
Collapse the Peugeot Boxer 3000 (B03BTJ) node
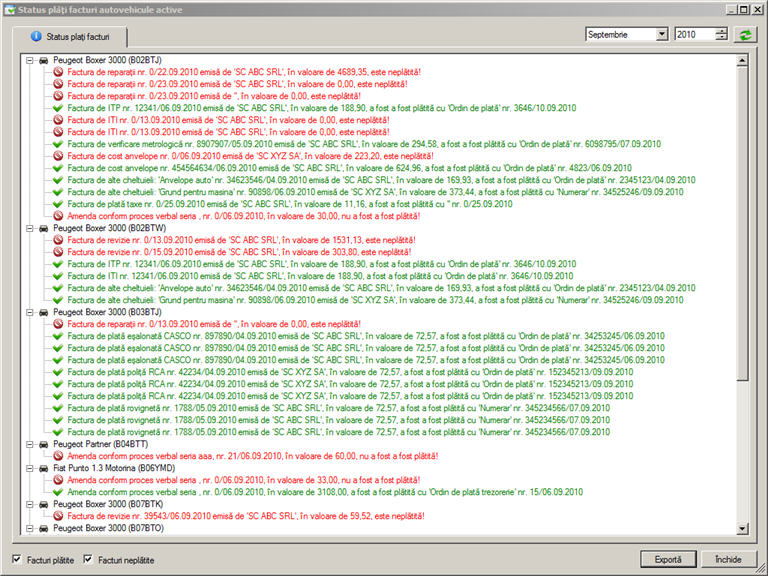tap(30, 312)
